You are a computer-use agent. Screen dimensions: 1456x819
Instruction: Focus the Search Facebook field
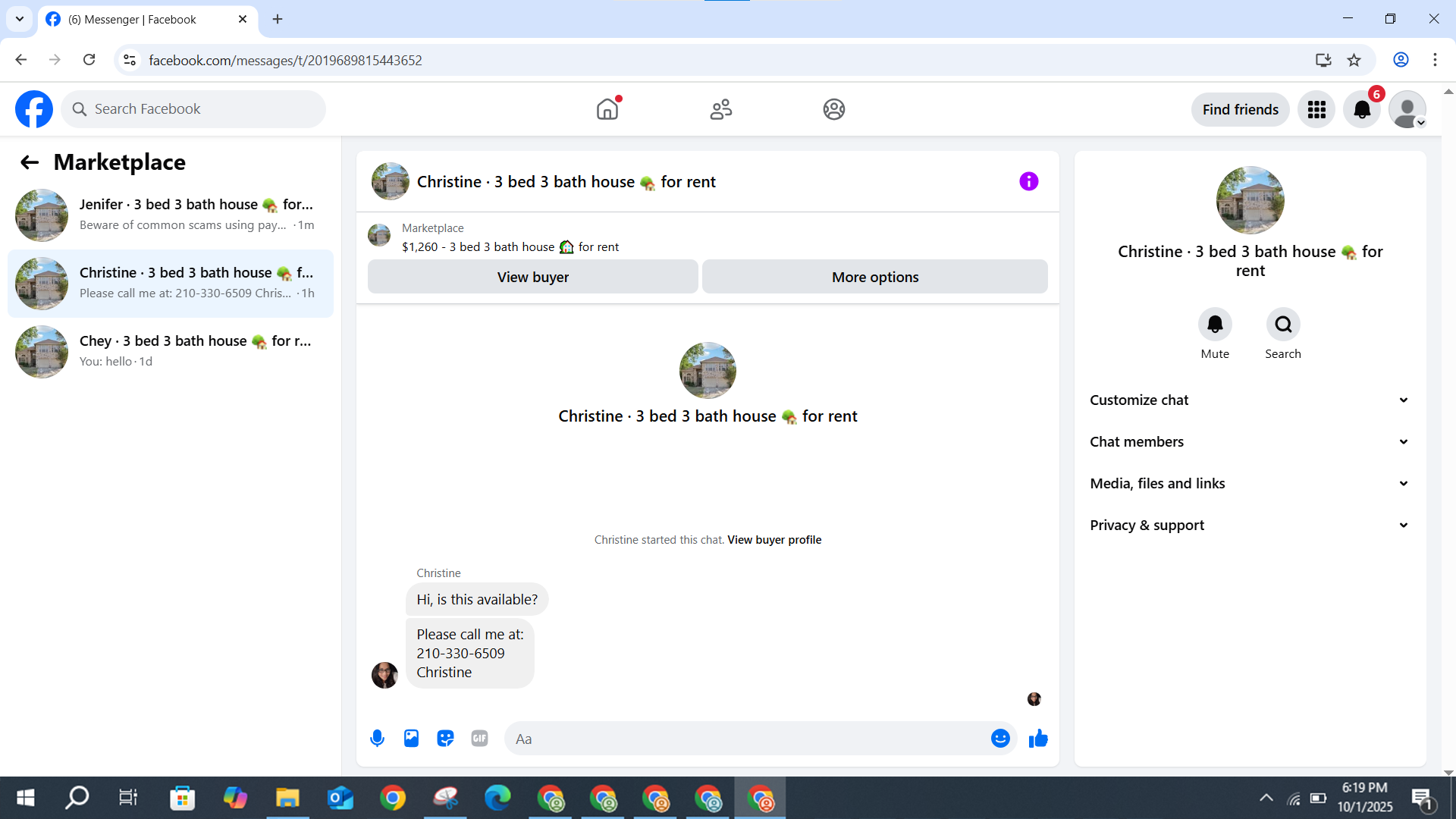(193, 109)
